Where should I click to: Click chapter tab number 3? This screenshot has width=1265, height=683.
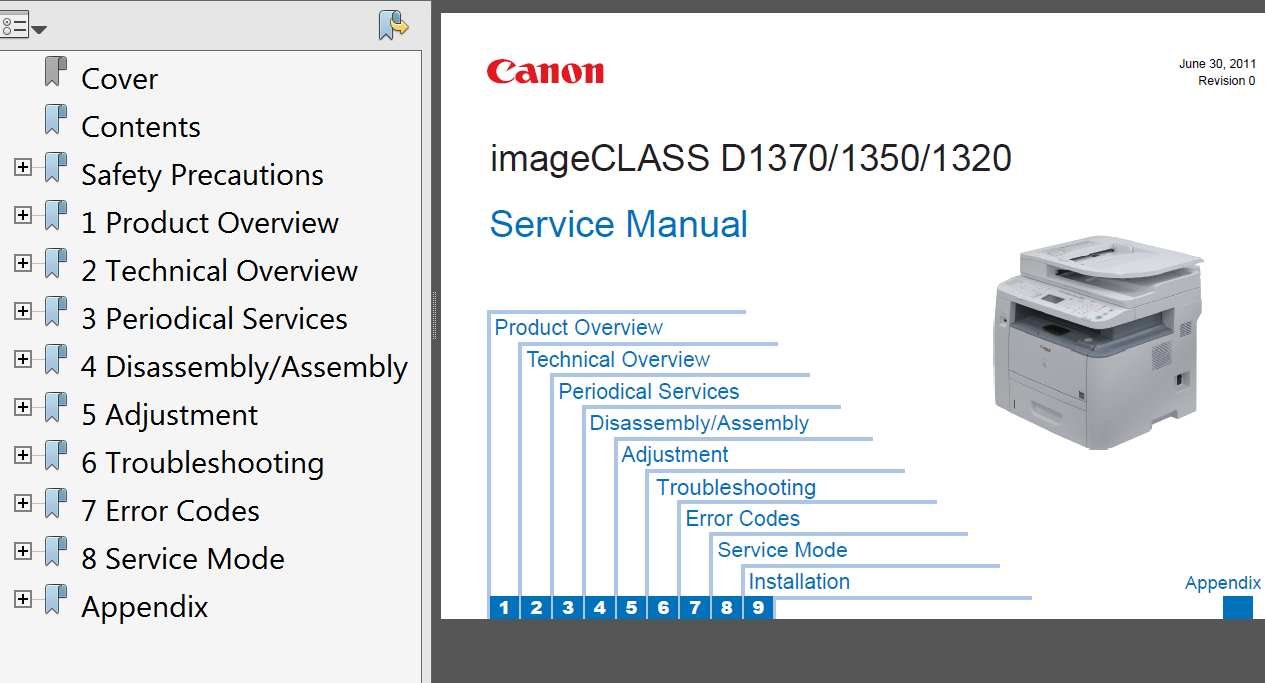568,607
